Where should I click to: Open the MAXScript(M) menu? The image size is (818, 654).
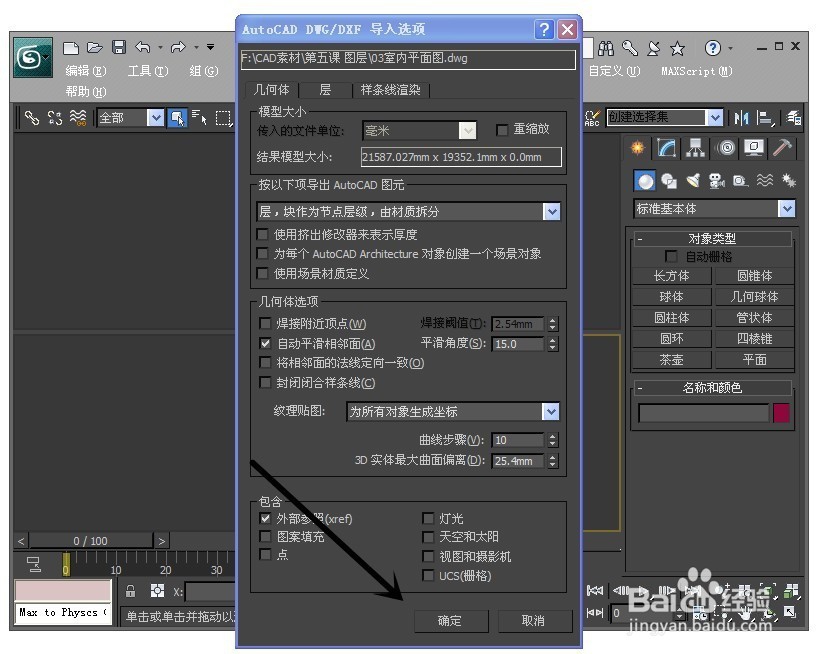(697, 71)
